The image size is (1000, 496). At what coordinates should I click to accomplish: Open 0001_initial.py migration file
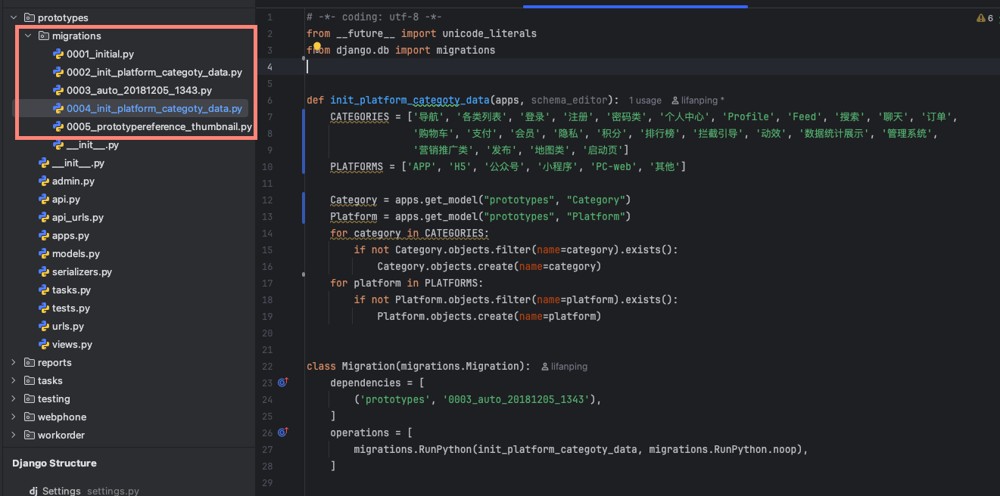100,54
